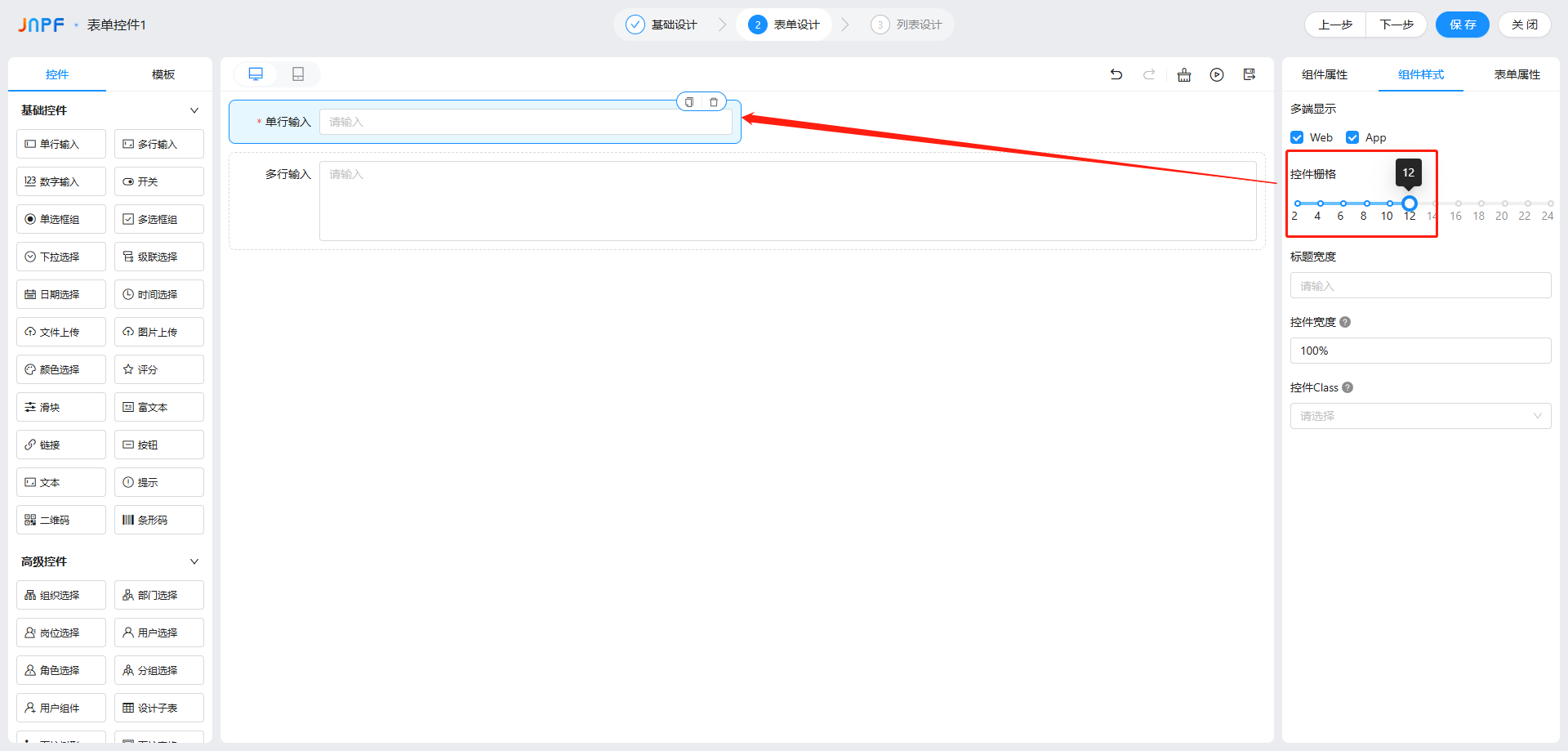The image size is (1568, 751).
Task: Click the redo arrow icon
Action: (1149, 74)
